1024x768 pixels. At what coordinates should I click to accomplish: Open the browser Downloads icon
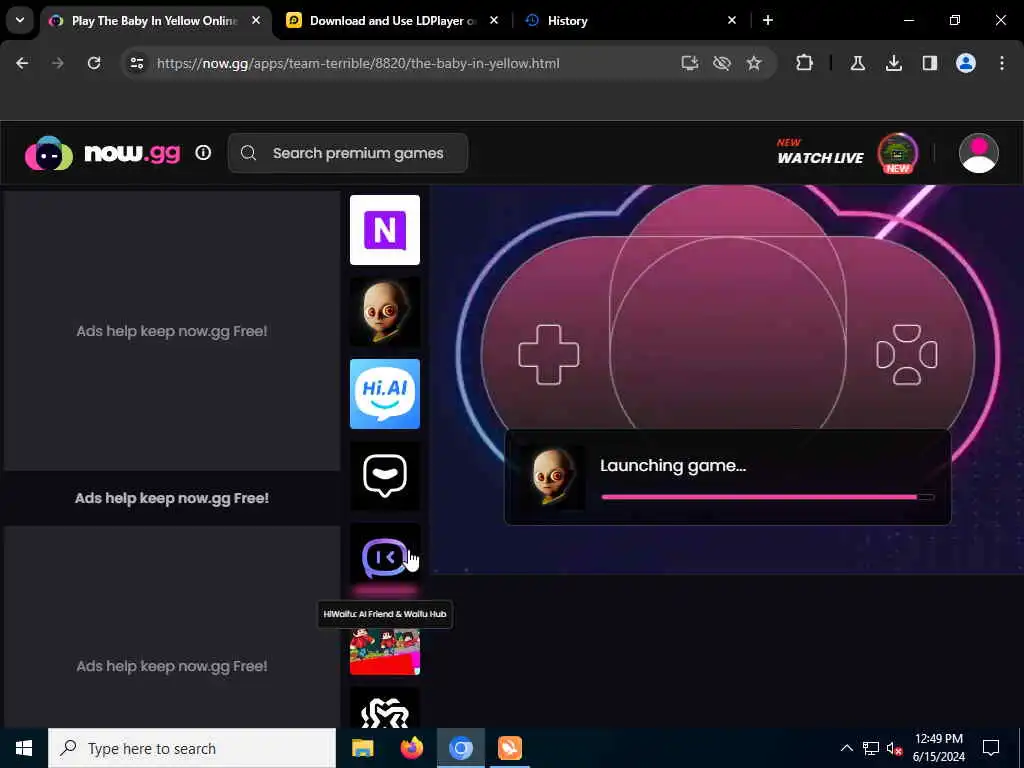click(x=893, y=63)
